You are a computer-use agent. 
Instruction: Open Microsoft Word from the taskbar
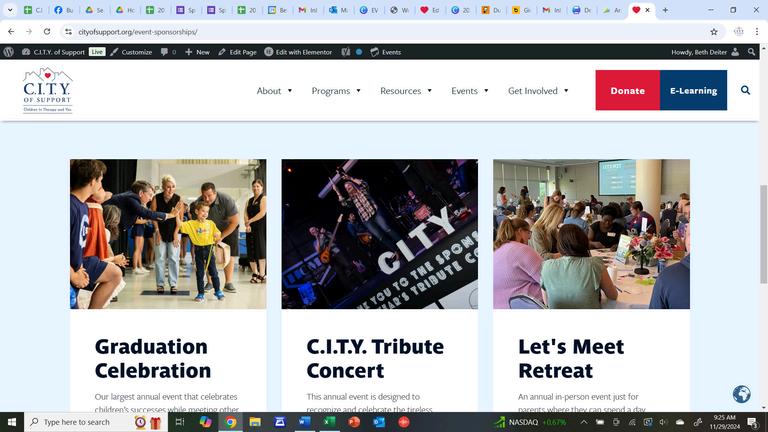pyautogui.click(x=304, y=422)
